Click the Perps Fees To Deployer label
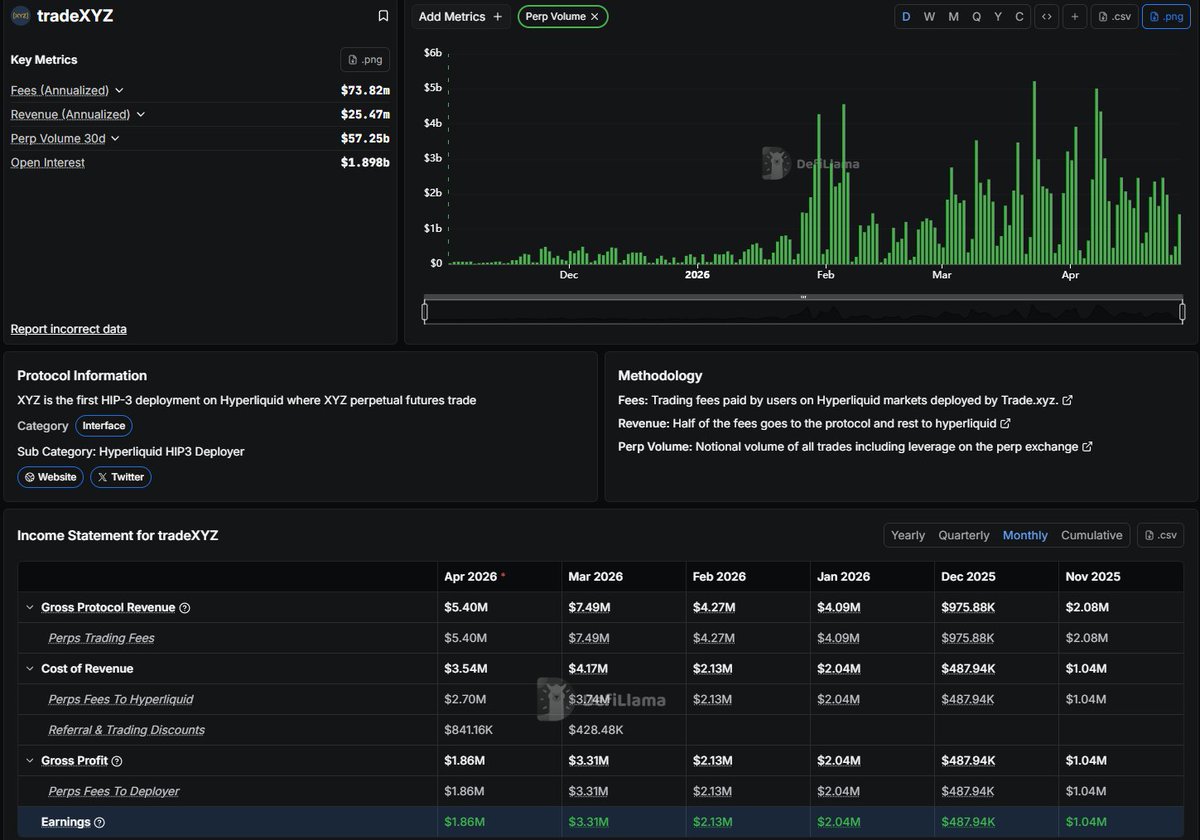The height and width of the screenshot is (840, 1200). pyautogui.click(x=114, y=791)
